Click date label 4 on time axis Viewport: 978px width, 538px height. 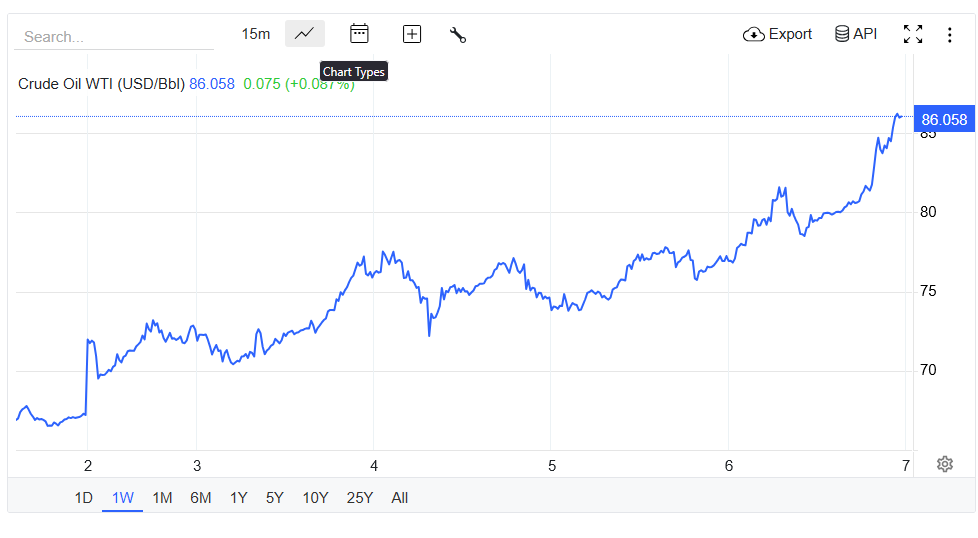pos(374,466)
